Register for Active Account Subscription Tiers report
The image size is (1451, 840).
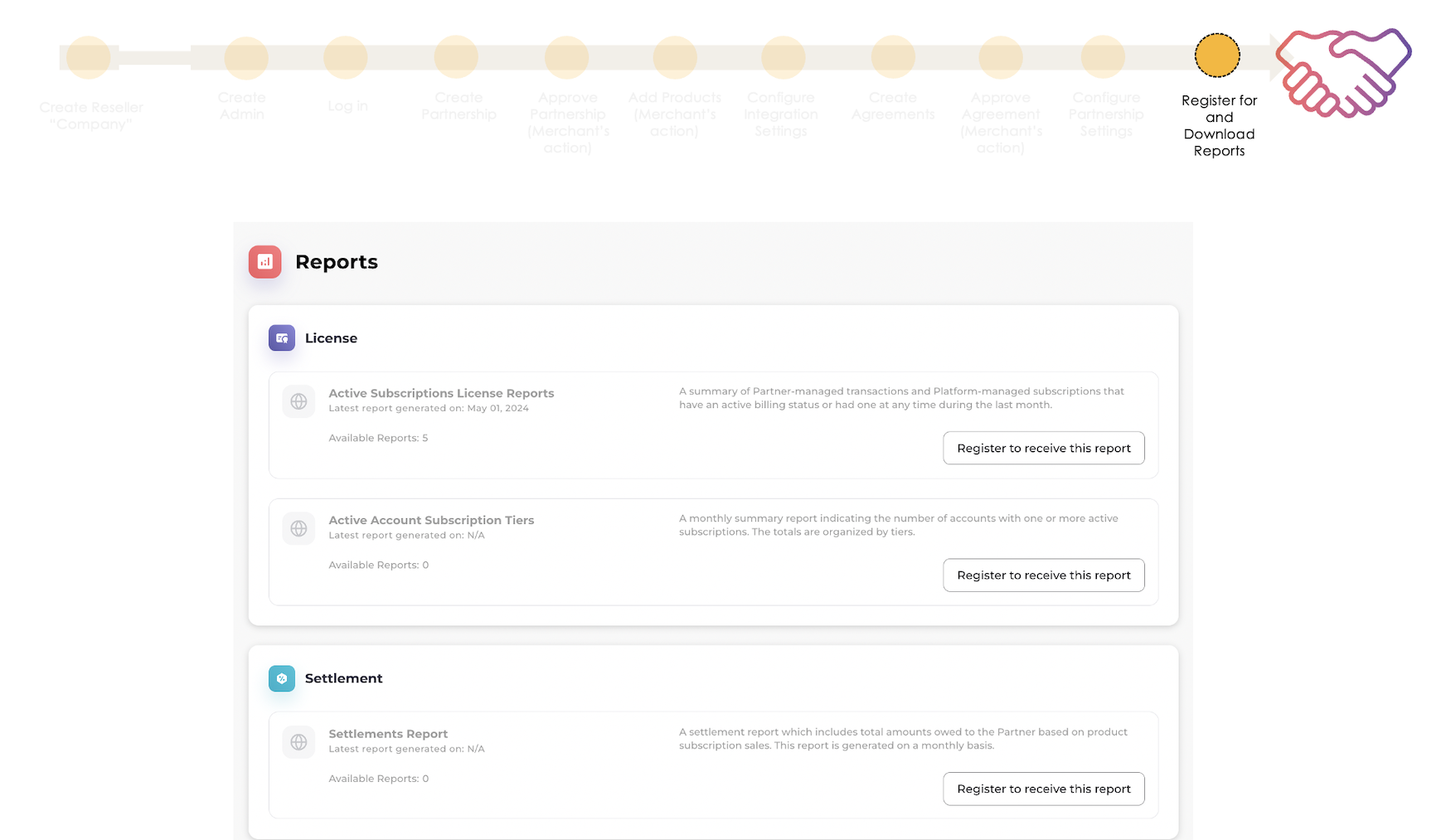(1044, 575)
